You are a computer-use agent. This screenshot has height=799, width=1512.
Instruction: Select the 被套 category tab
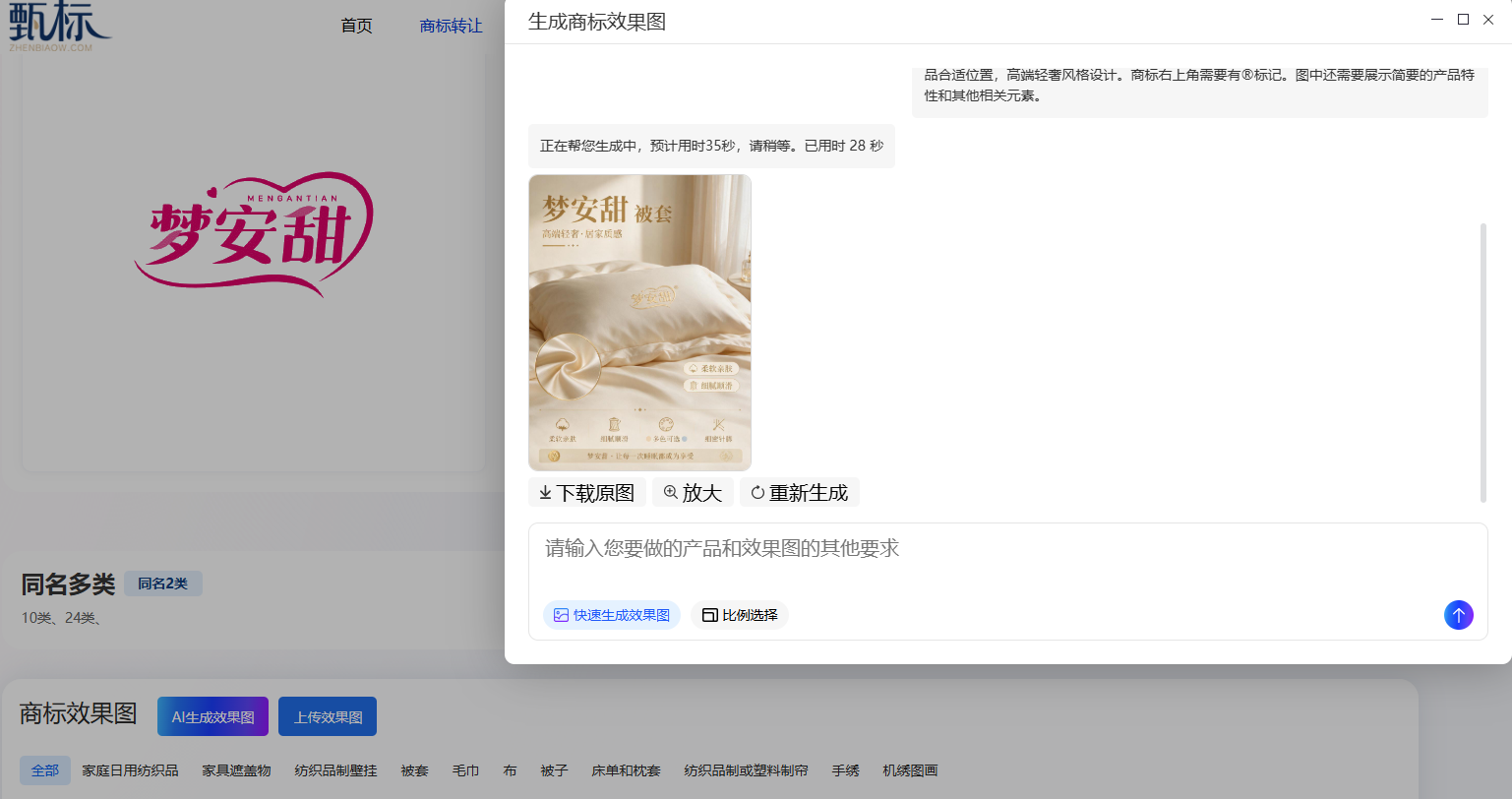pyautogui.click(x=414, y=770)
